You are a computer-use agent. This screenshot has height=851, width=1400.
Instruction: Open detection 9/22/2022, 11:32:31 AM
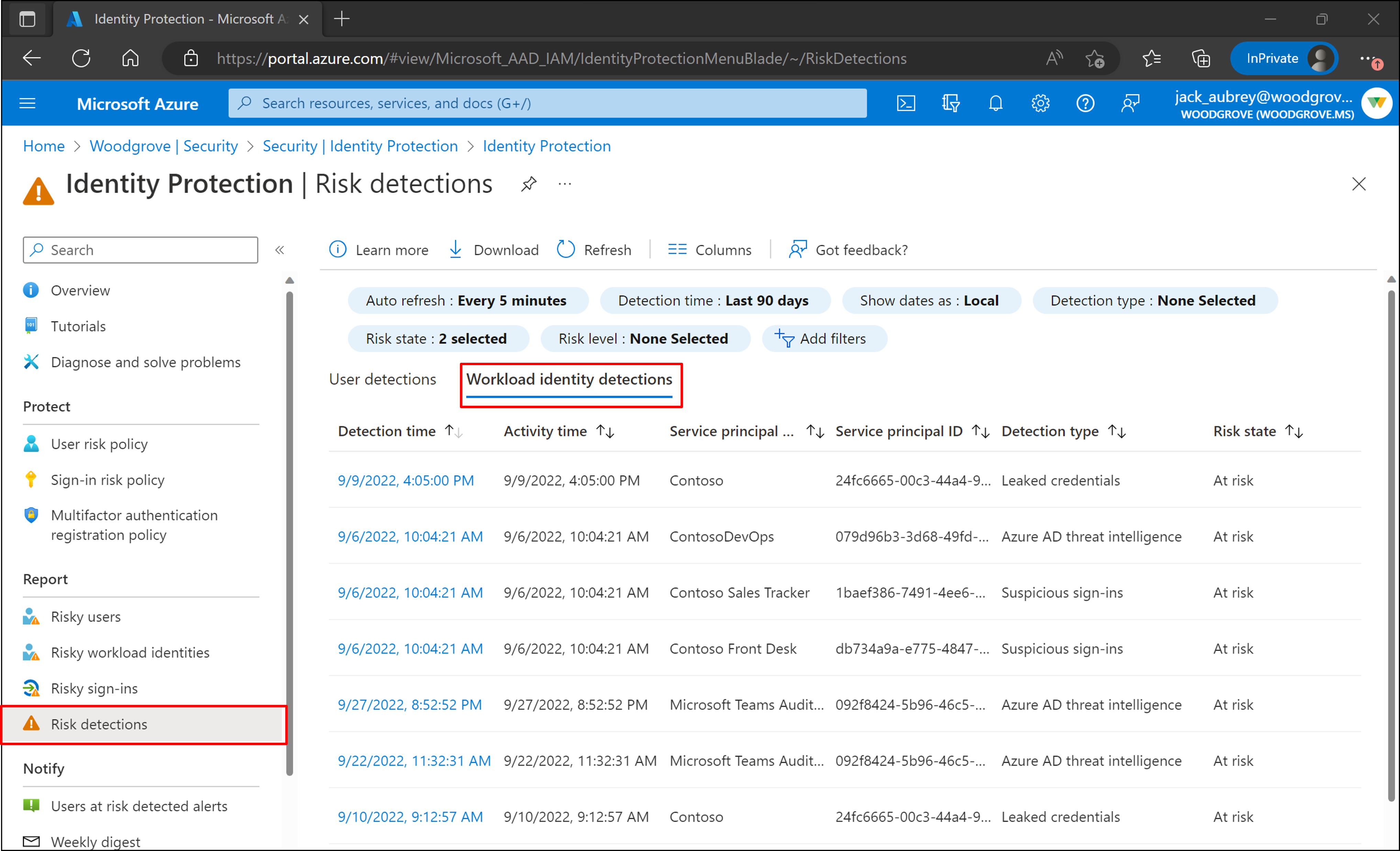(414, 761)
